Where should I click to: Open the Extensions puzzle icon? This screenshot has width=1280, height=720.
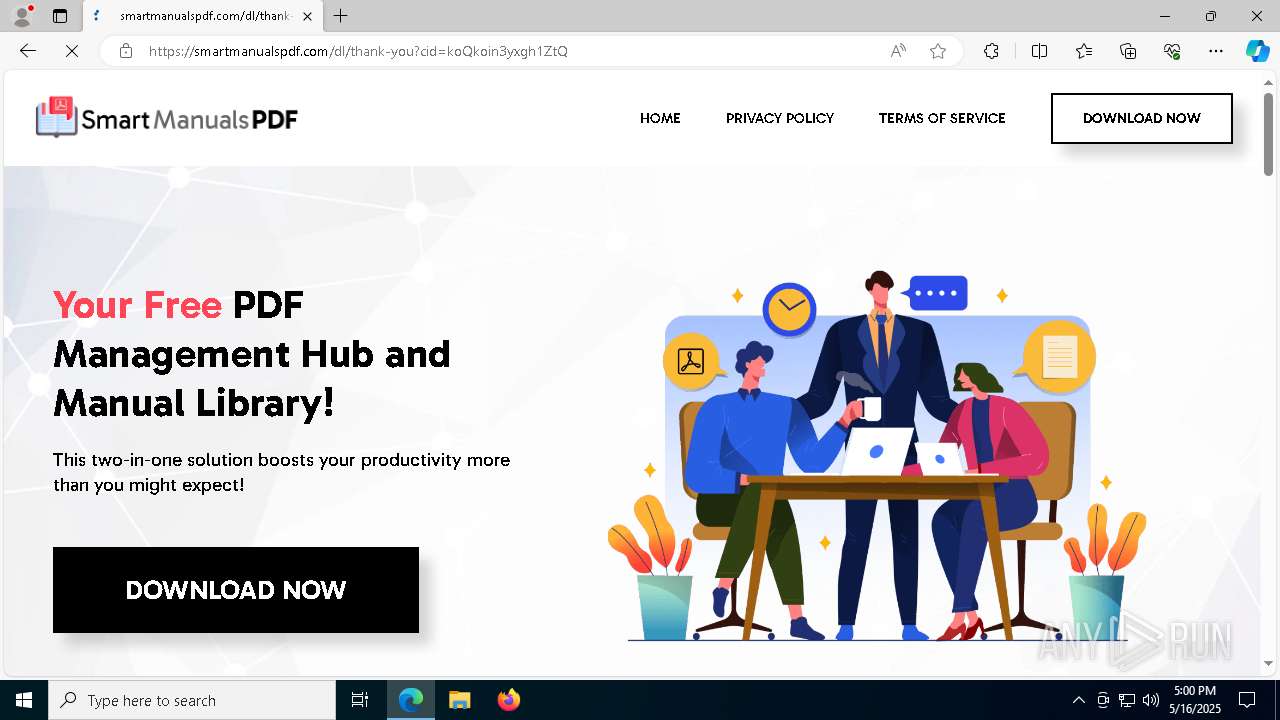(x=991, y=51)
